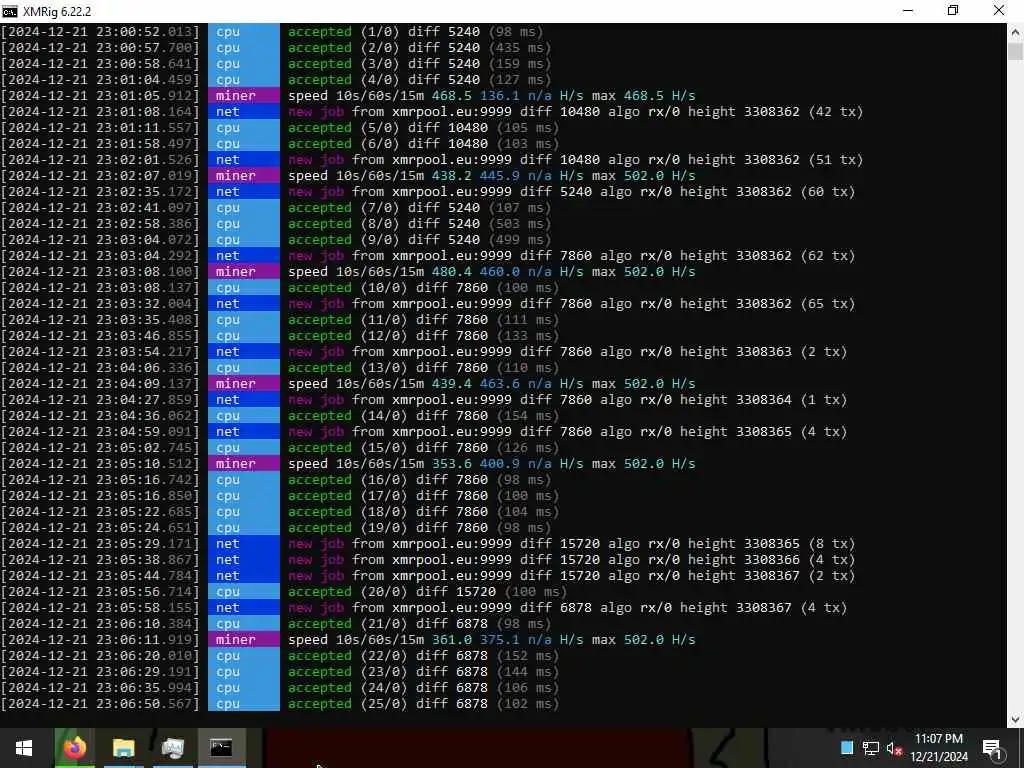Click the XMRig 6.22.2 title text
Viewport: 1024px width, 768px height.
click(57, 11)
